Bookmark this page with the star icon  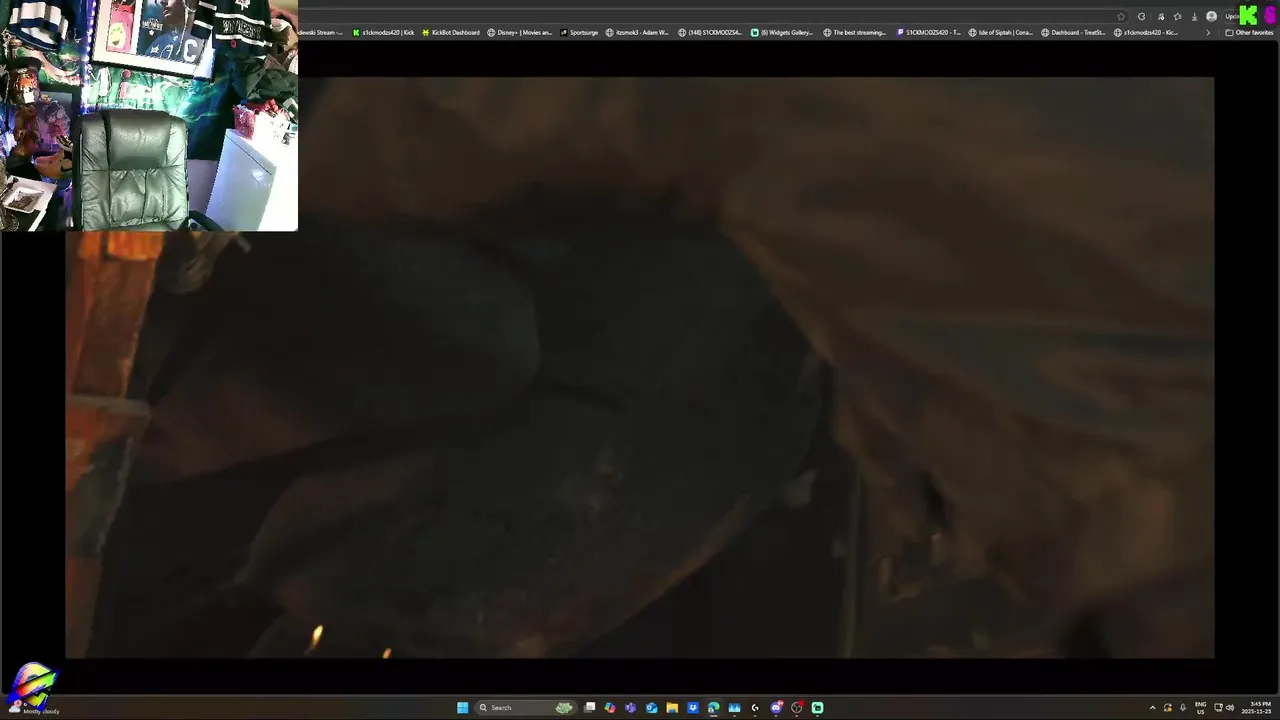point(1121,16)
